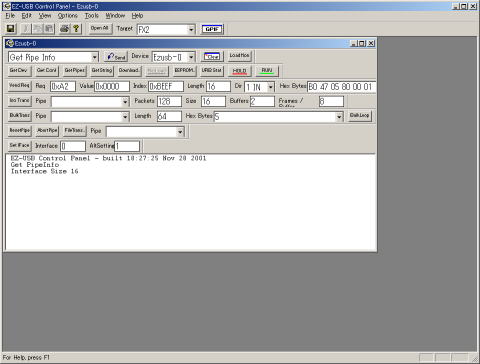Image resolution: width=480 pixels, height=364 pixels.
Task: Open the Window menu
Action: pos(115,16)
